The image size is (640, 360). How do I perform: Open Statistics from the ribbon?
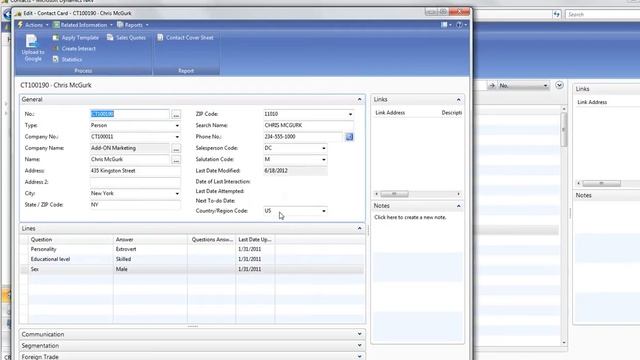[67, 60]
